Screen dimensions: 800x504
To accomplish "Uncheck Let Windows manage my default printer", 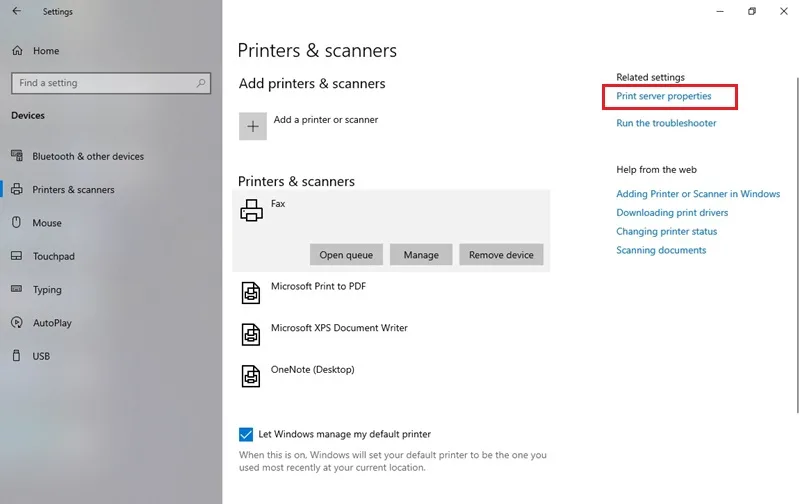I will coord(246,434).
